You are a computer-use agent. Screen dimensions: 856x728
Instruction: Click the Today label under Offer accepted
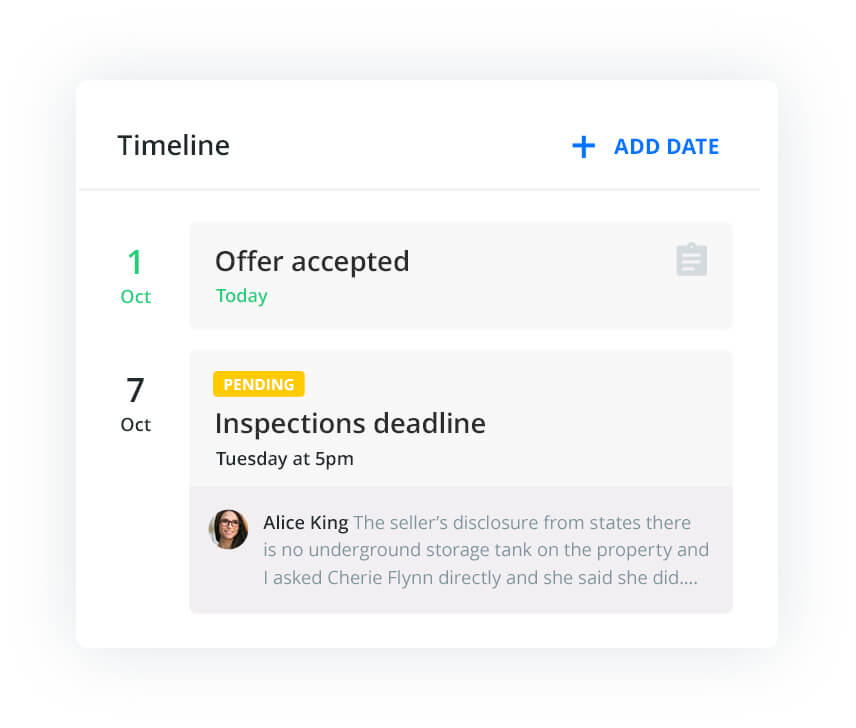pos(241,295)
